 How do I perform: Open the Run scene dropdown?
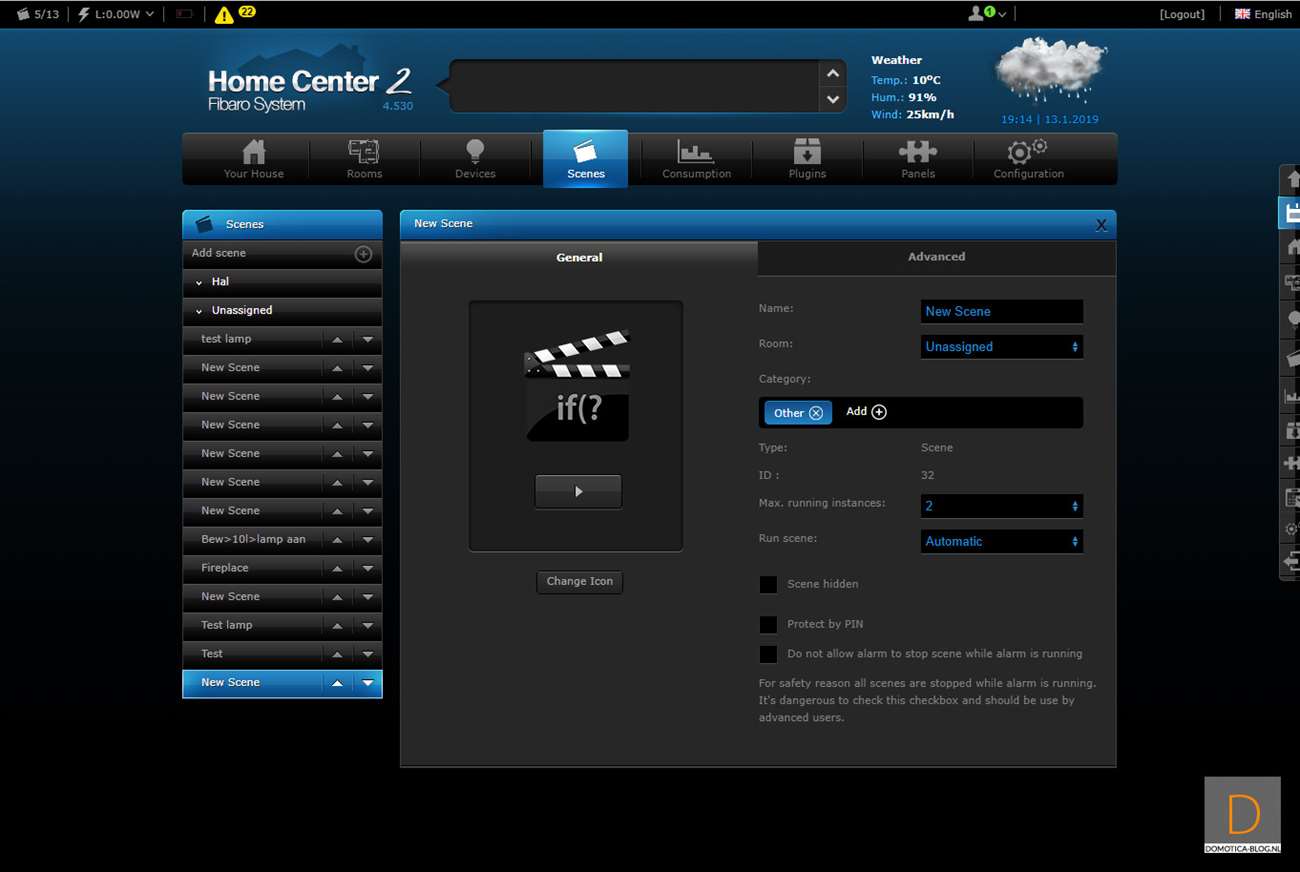pyautogui.click(x=1001, y=541)
